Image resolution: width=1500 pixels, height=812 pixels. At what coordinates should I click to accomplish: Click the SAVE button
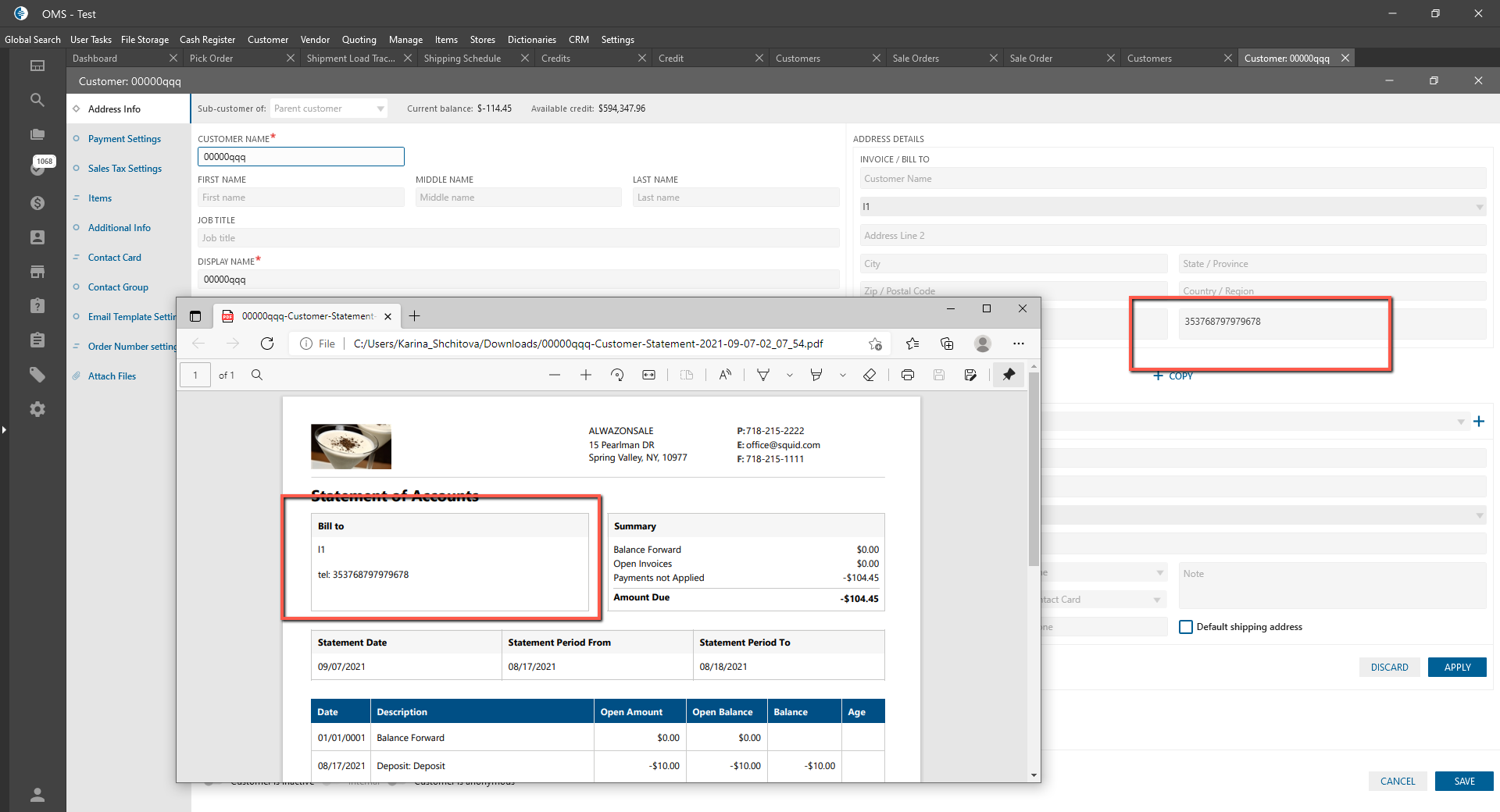(x=1463, y=781)
